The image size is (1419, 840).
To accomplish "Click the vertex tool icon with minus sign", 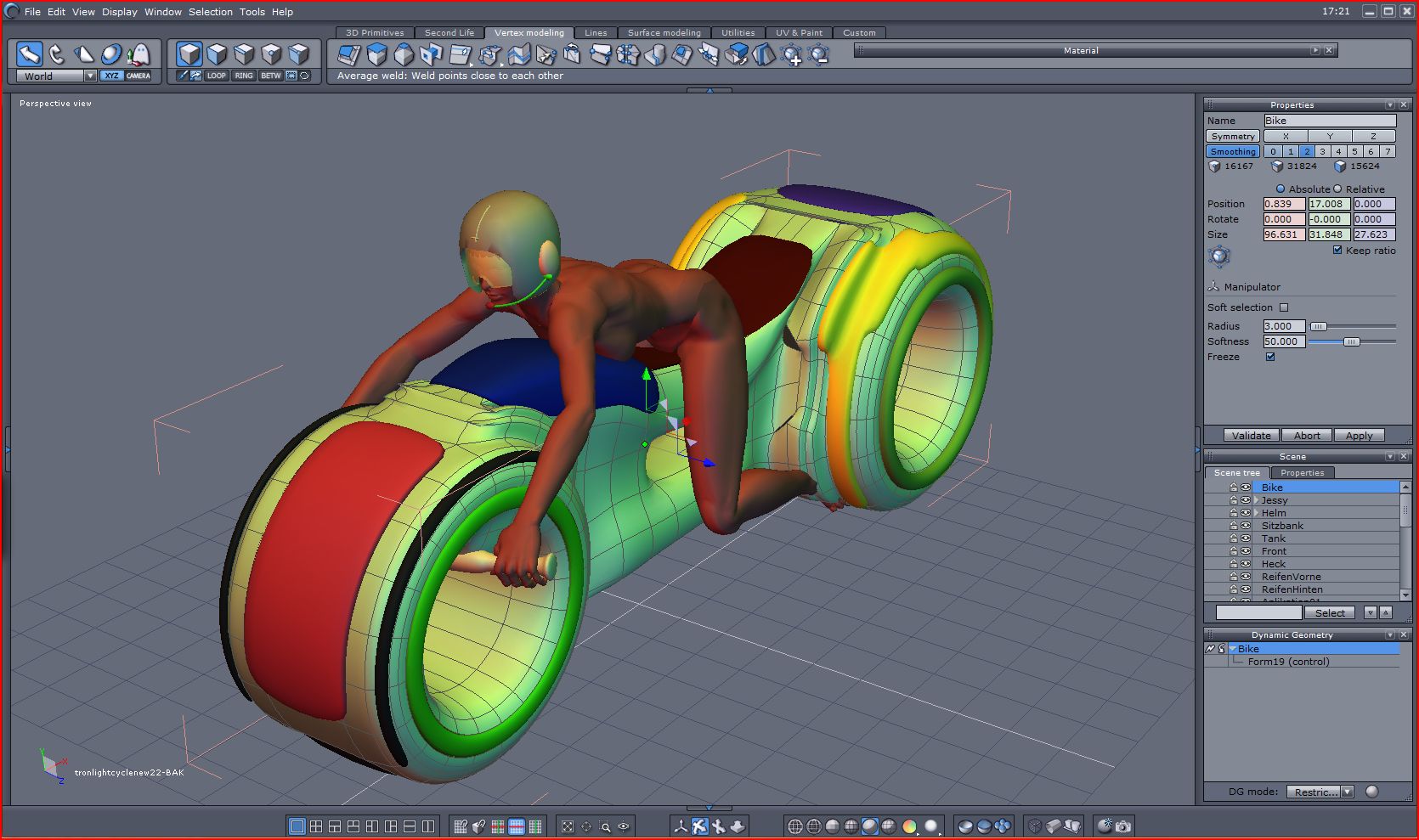I will [x=818, y=55].
